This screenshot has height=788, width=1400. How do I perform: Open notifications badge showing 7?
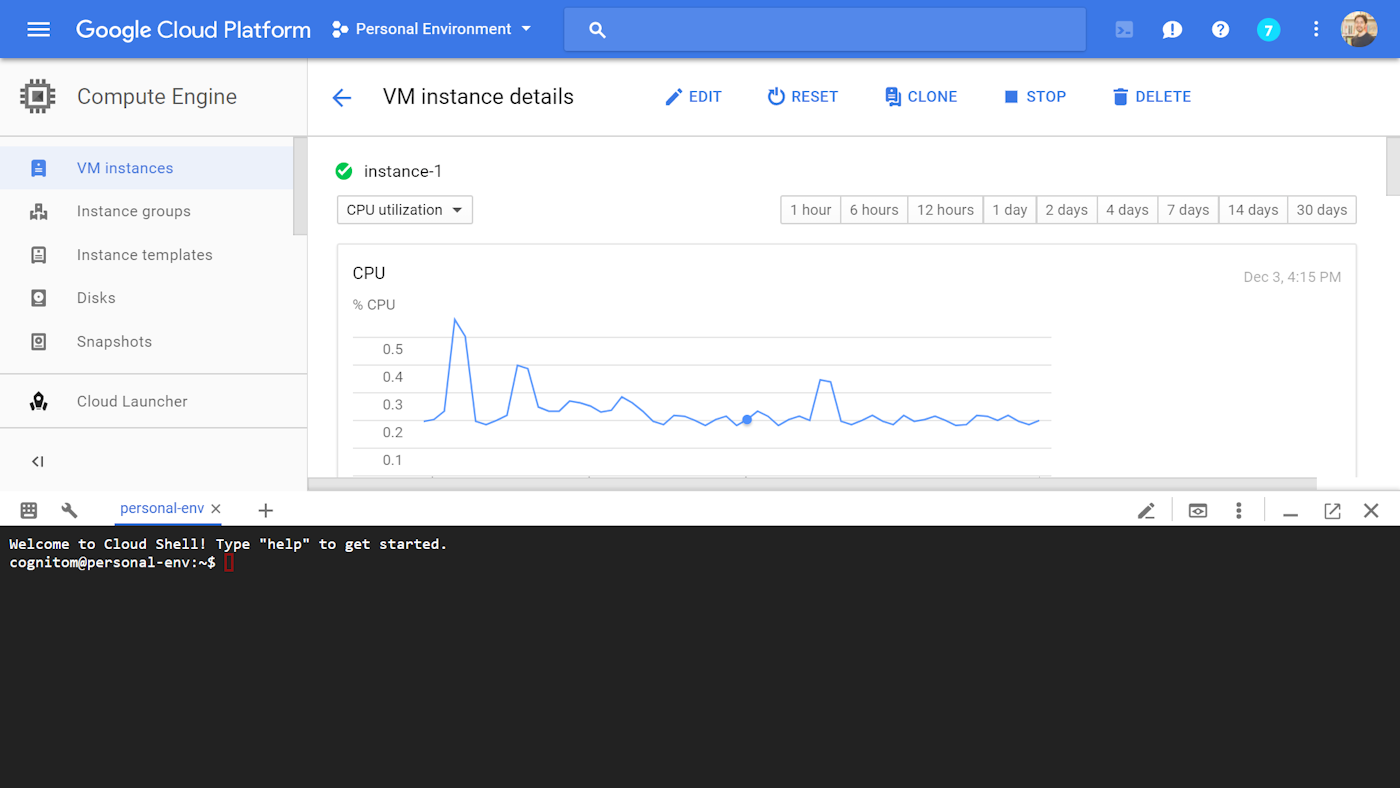[x=1268, y=30]
